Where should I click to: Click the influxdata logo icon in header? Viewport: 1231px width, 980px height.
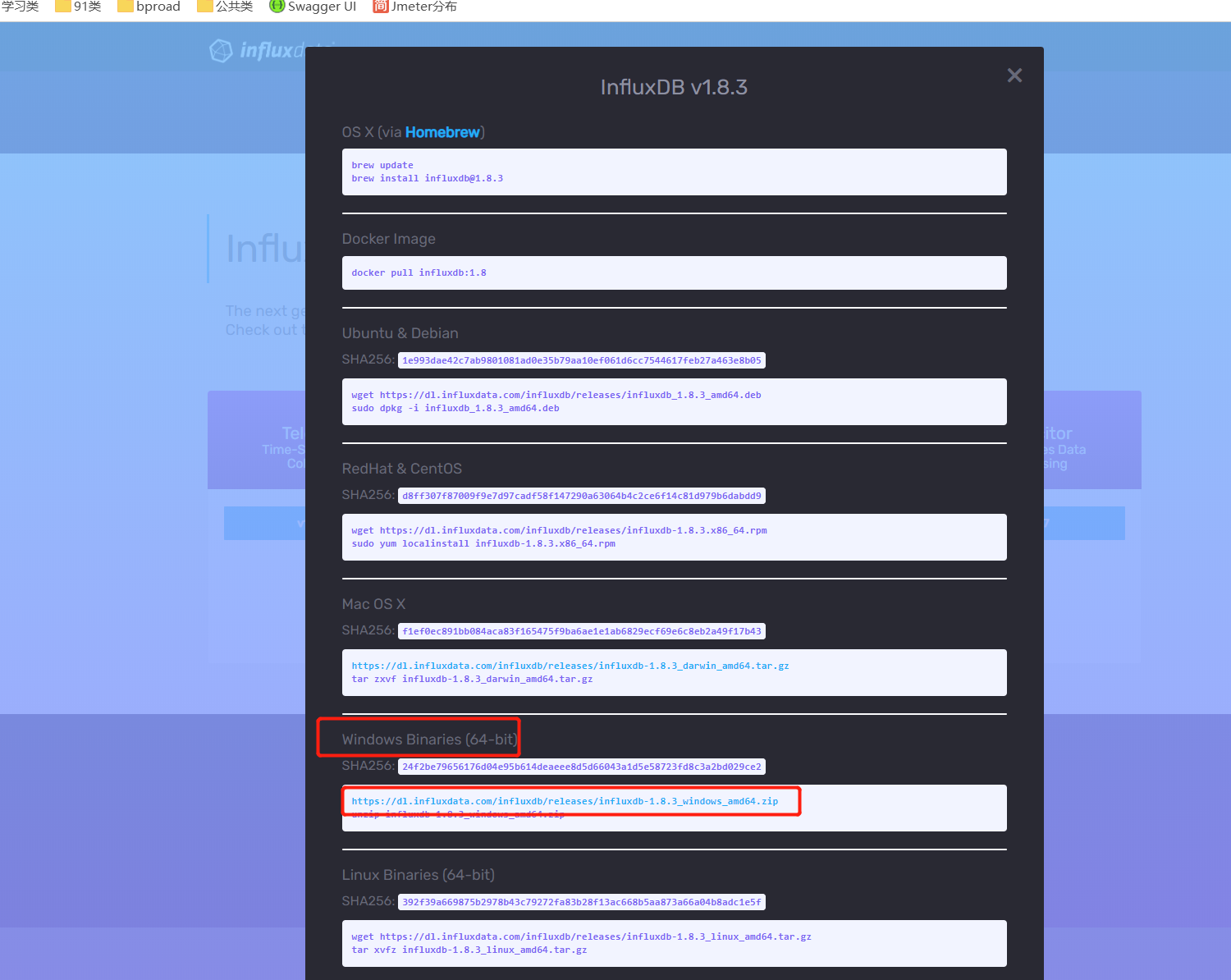tap(221, 51)
